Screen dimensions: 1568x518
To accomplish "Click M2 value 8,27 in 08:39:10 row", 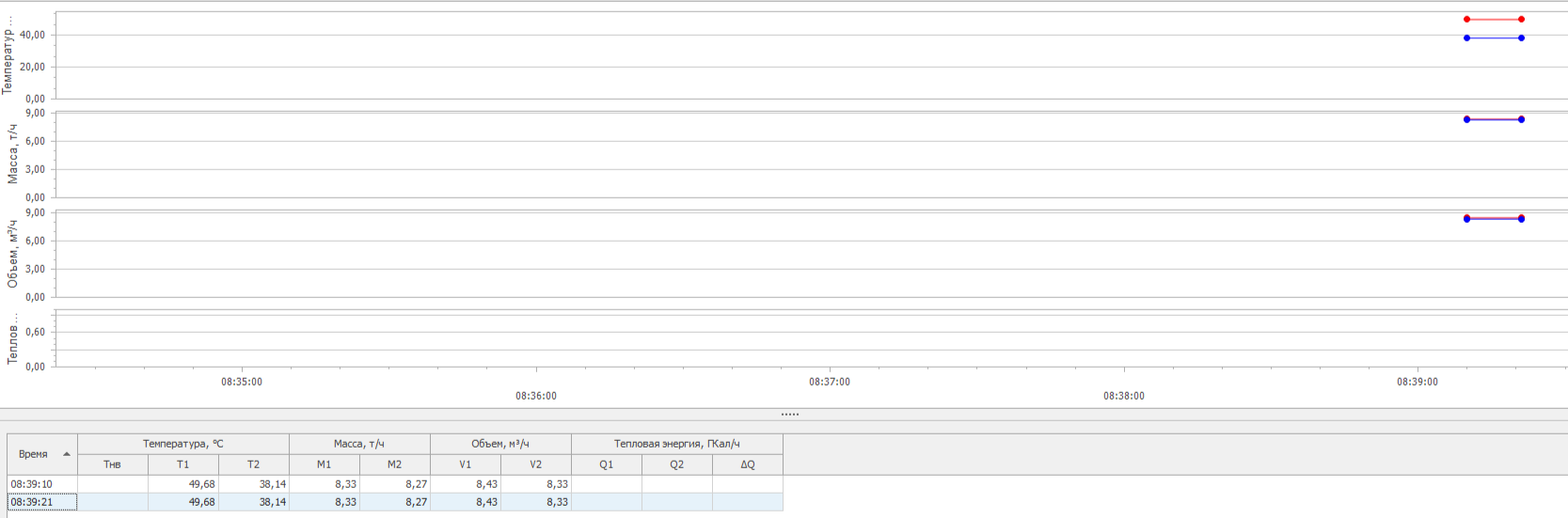I will click(x=395, y=484).
